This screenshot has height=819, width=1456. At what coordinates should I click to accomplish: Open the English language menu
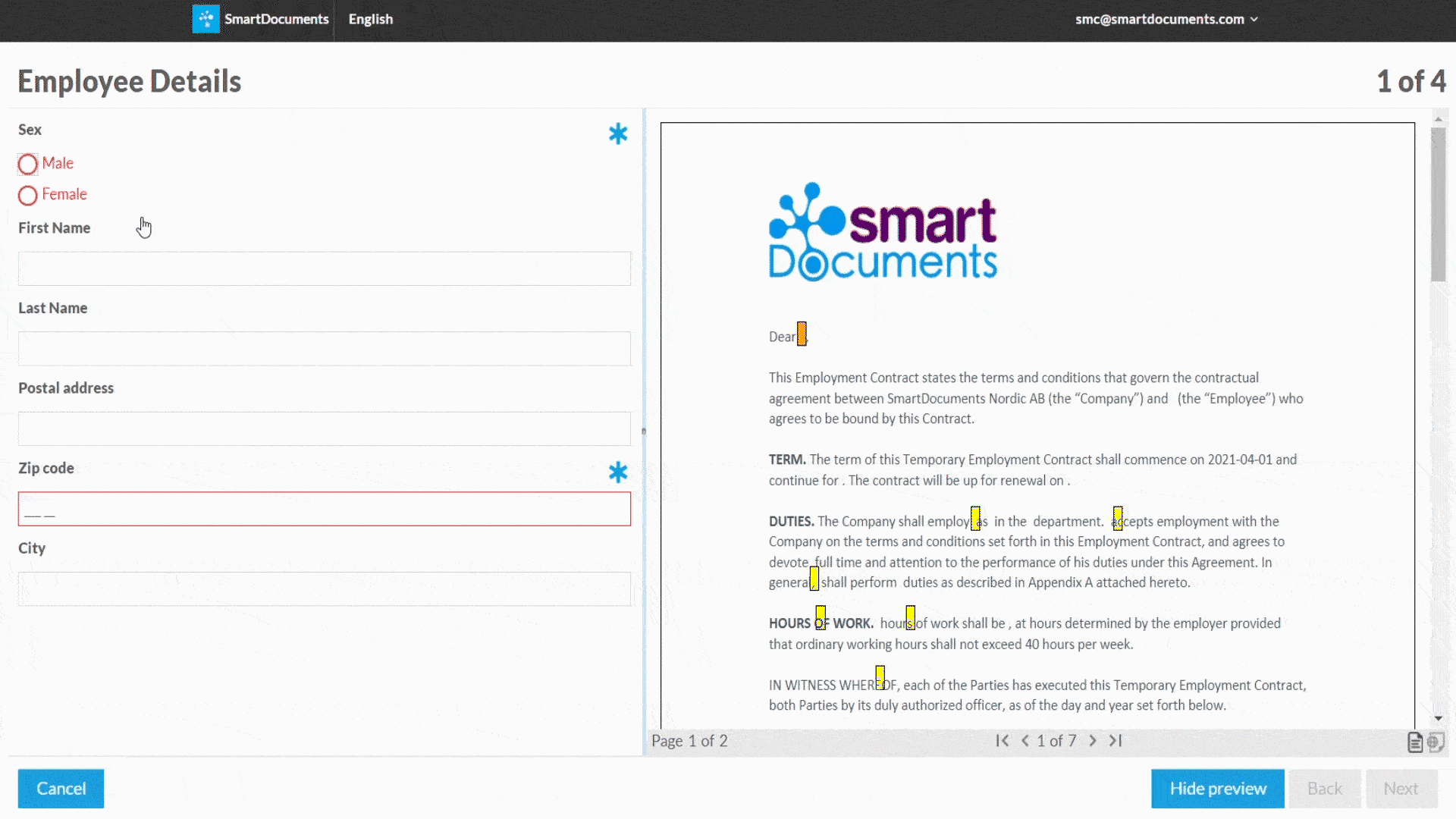point(370,19)
